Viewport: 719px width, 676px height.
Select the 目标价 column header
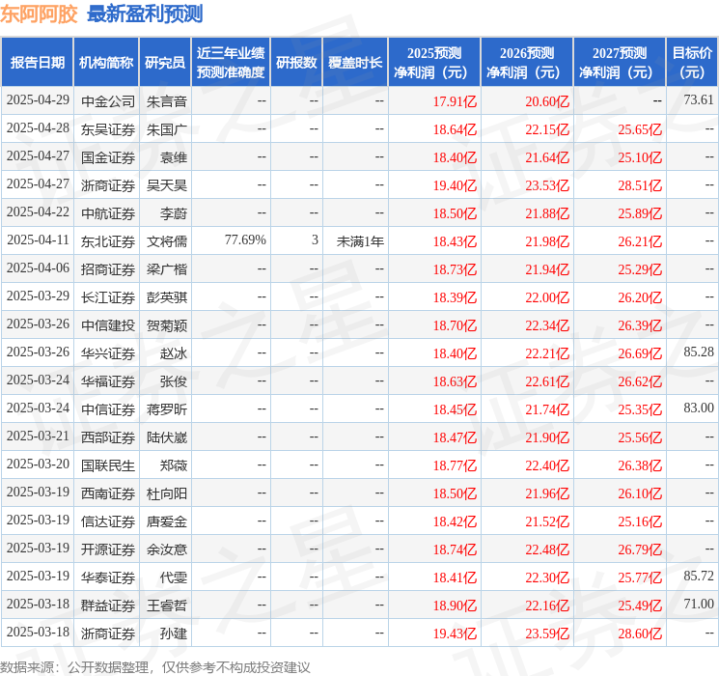tap(691, 62)
